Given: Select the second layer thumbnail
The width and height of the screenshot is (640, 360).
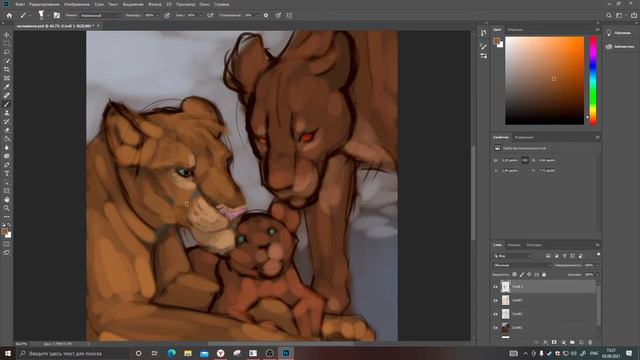Looking at the screenshot, I should point(505,300).
